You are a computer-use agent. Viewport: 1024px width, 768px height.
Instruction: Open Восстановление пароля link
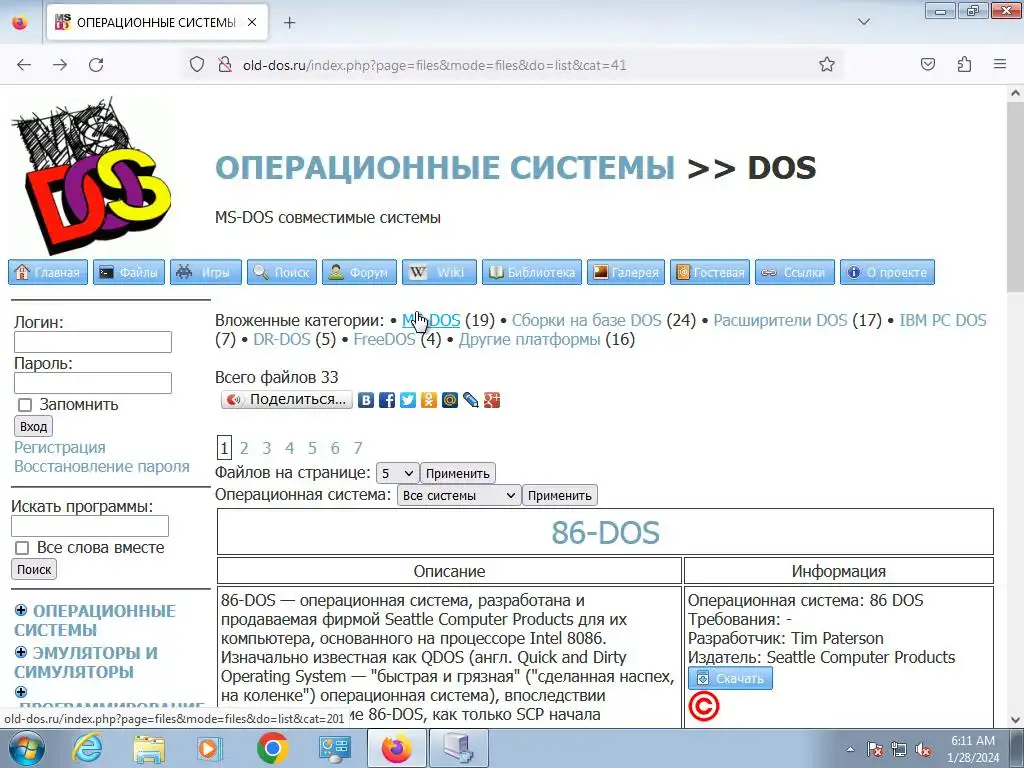pyautogui.click(x=102, y=466)
